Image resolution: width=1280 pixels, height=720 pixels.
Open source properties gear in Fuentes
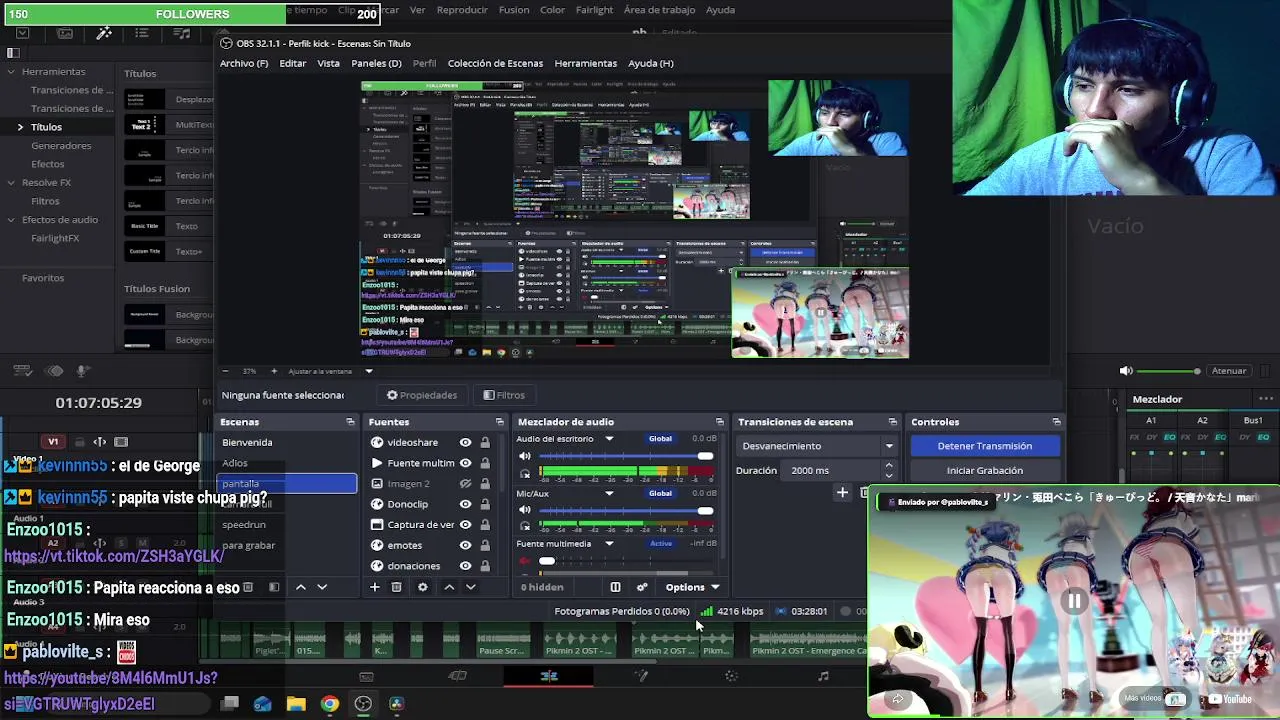(x=422, y=587)
